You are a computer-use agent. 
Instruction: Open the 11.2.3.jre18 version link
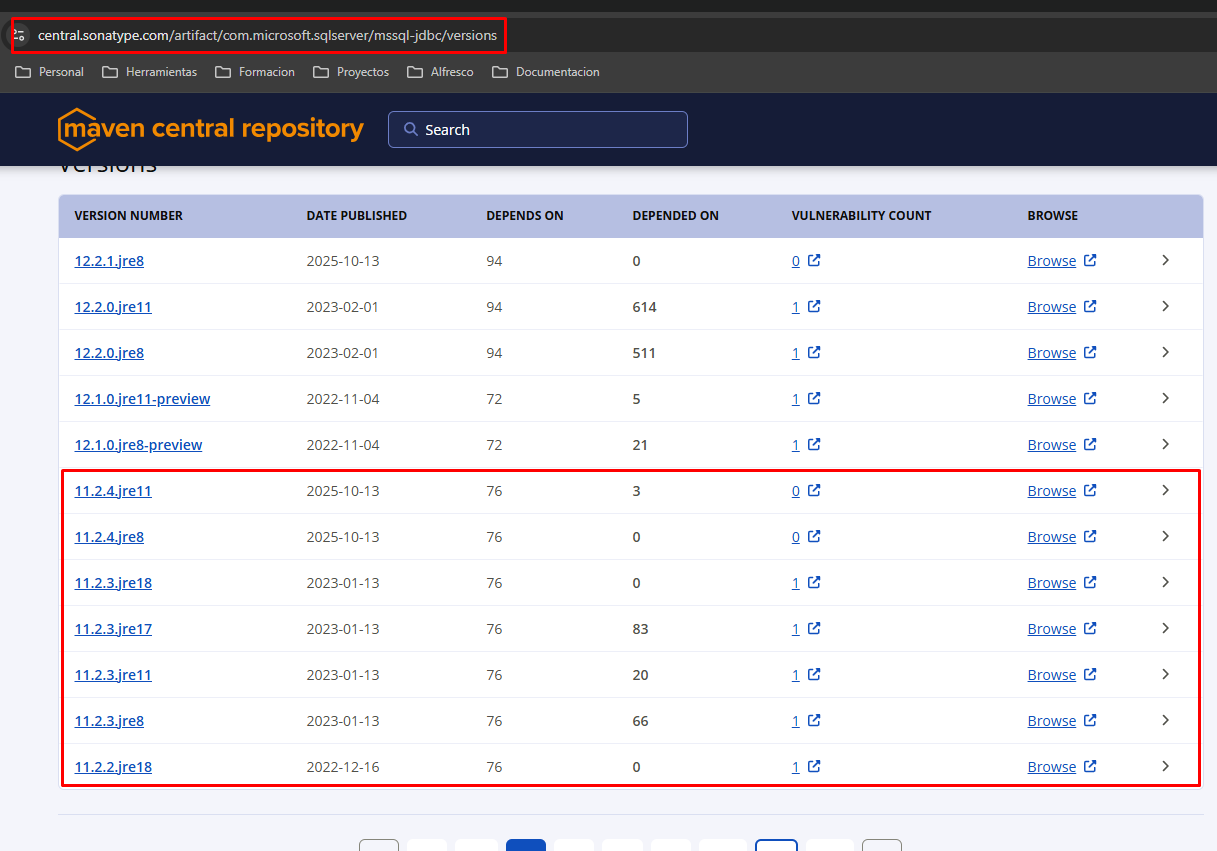pos(113,583)
